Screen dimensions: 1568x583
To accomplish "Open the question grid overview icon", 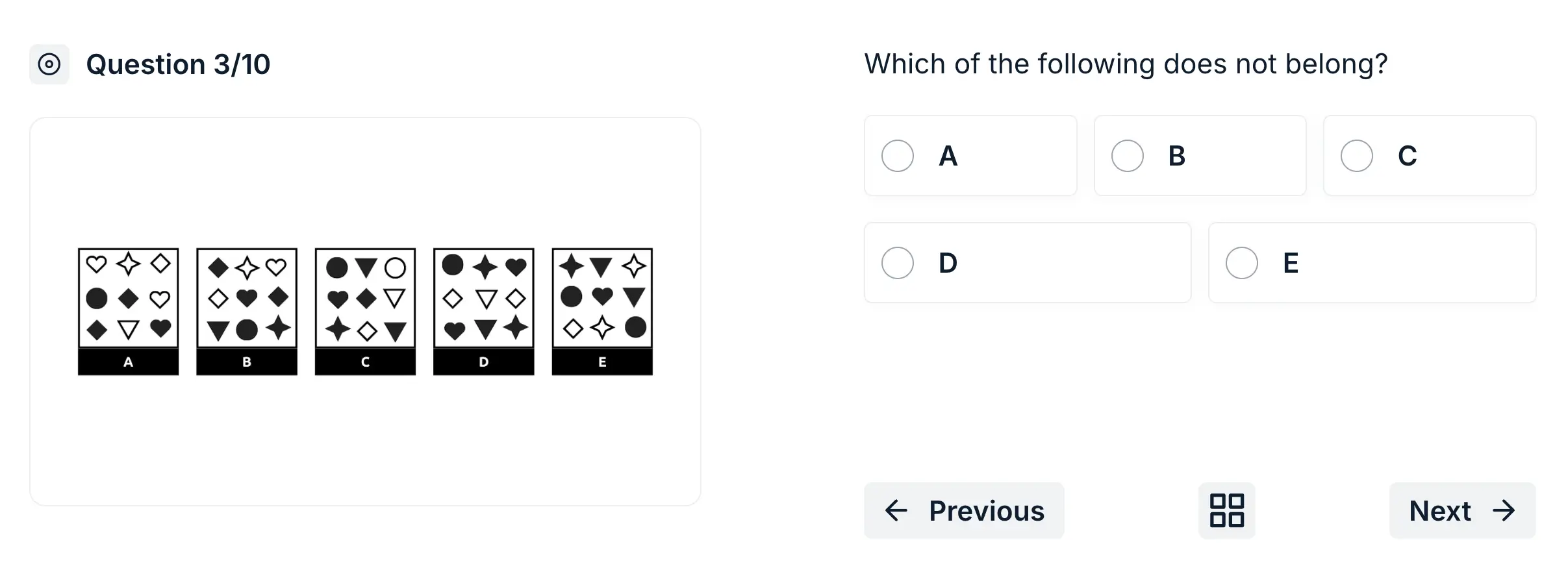I will [1226, 510].
